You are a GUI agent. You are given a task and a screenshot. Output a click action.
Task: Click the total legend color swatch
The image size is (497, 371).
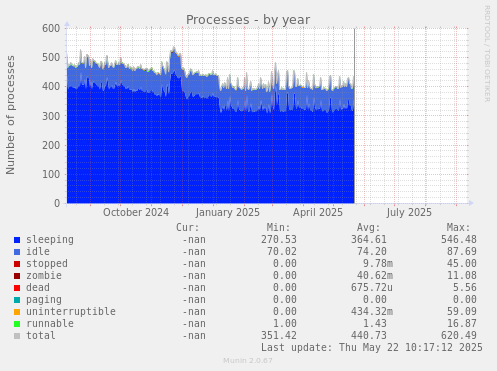(x=17, y=336)
